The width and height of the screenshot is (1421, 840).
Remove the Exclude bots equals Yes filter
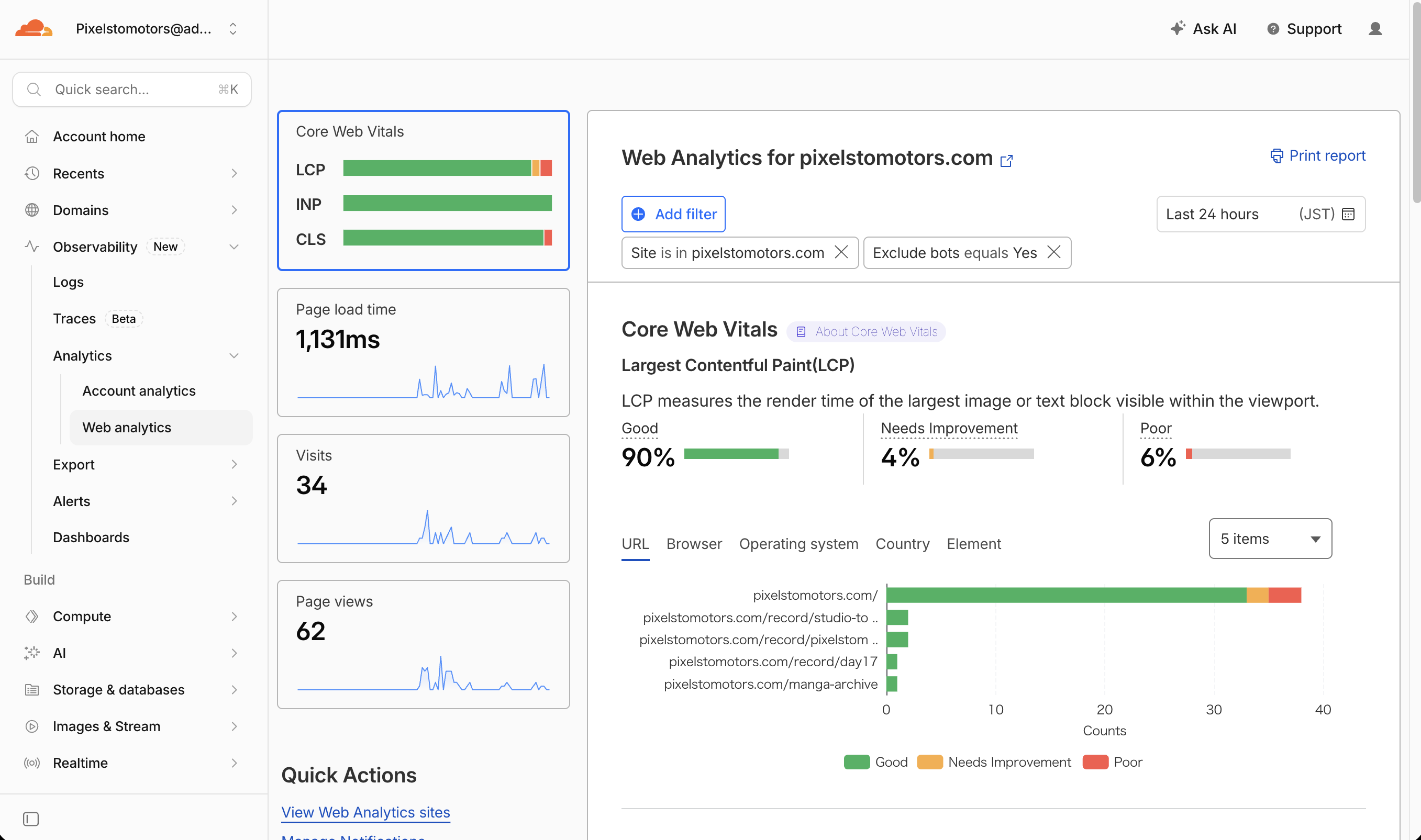tap(1053, 252)
